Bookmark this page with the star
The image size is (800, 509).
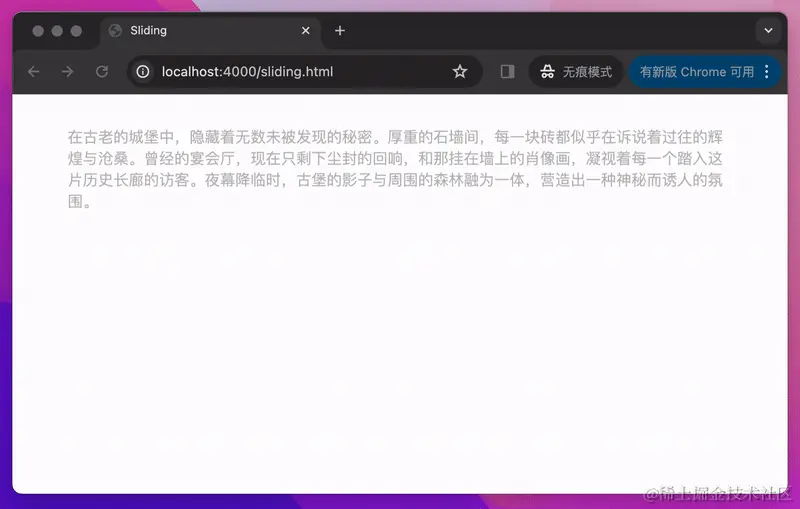click(x=460, y=71)
